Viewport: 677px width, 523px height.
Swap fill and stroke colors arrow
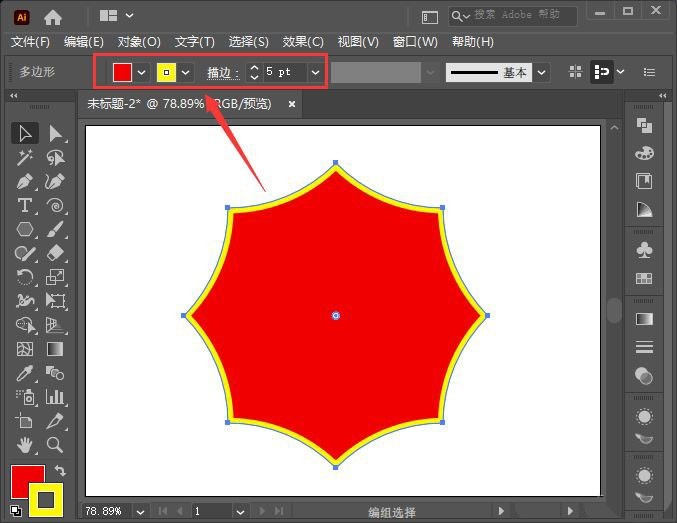[60, 470]
